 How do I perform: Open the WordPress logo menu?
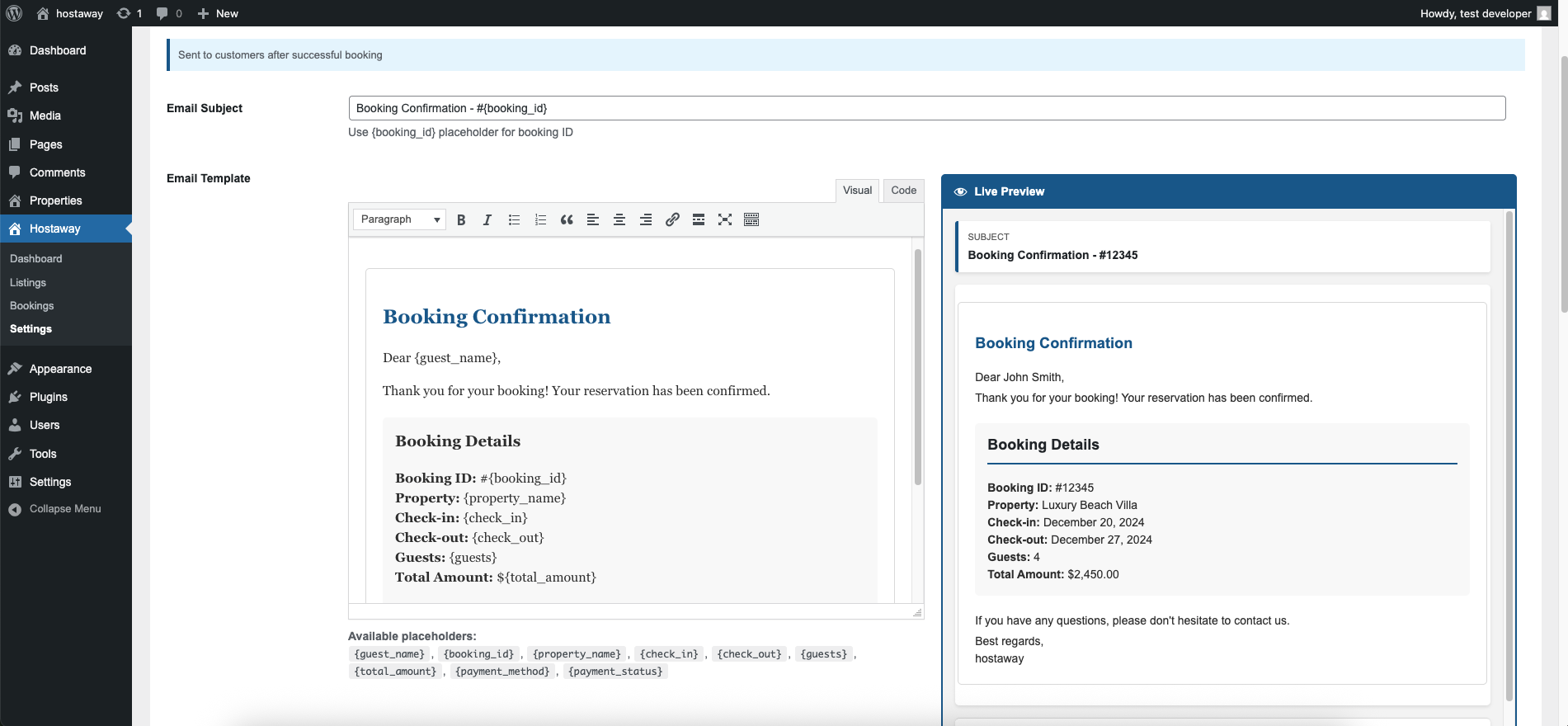14,13
